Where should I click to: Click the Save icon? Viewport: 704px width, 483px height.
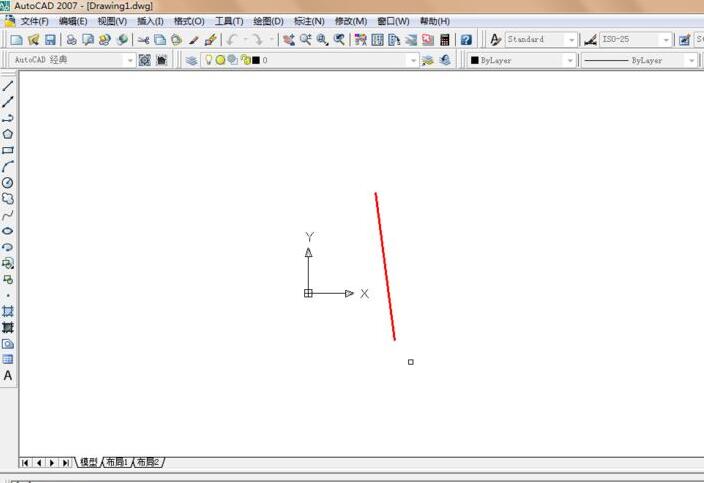tap(50, 40)
